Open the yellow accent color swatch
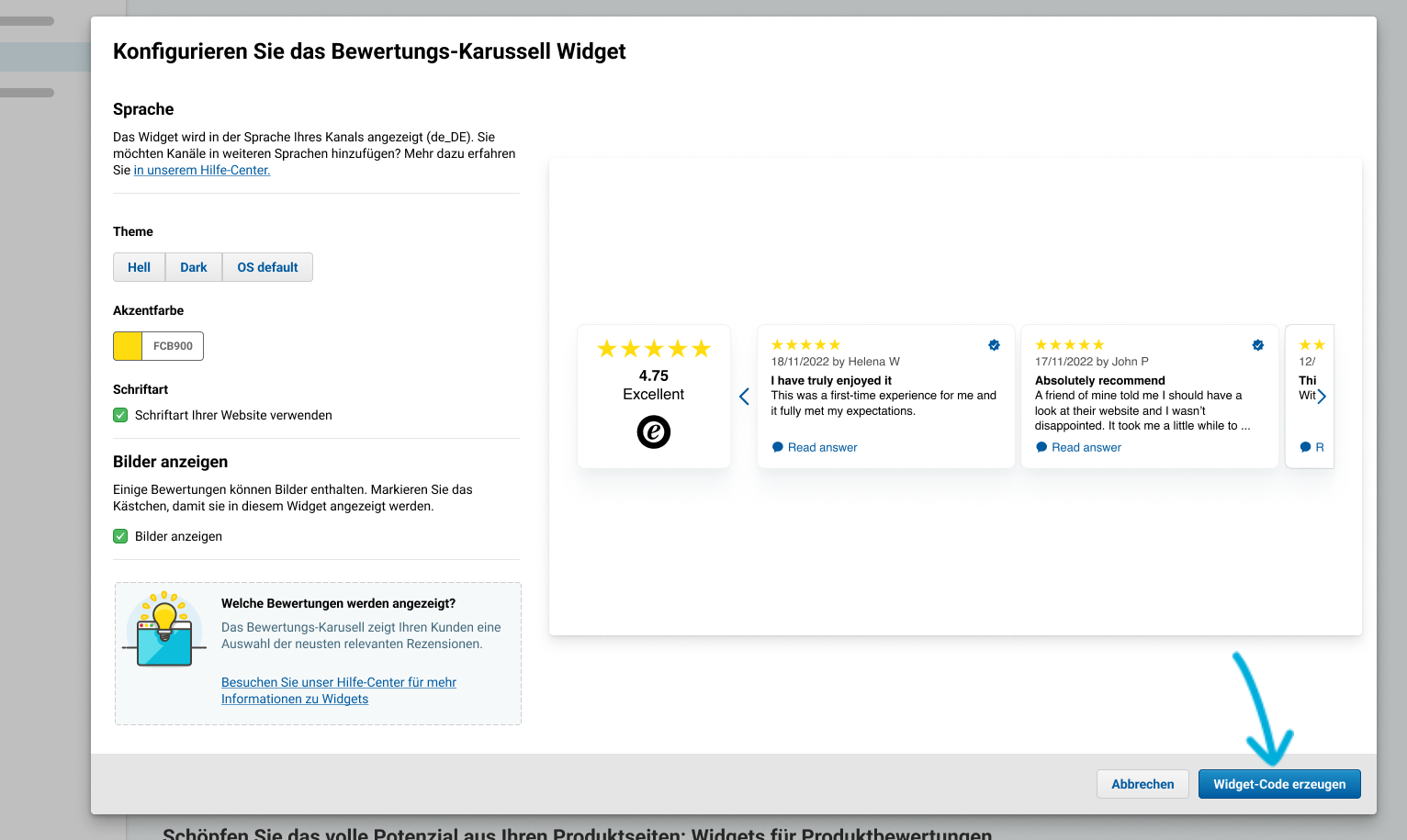 tap(128, 346)
